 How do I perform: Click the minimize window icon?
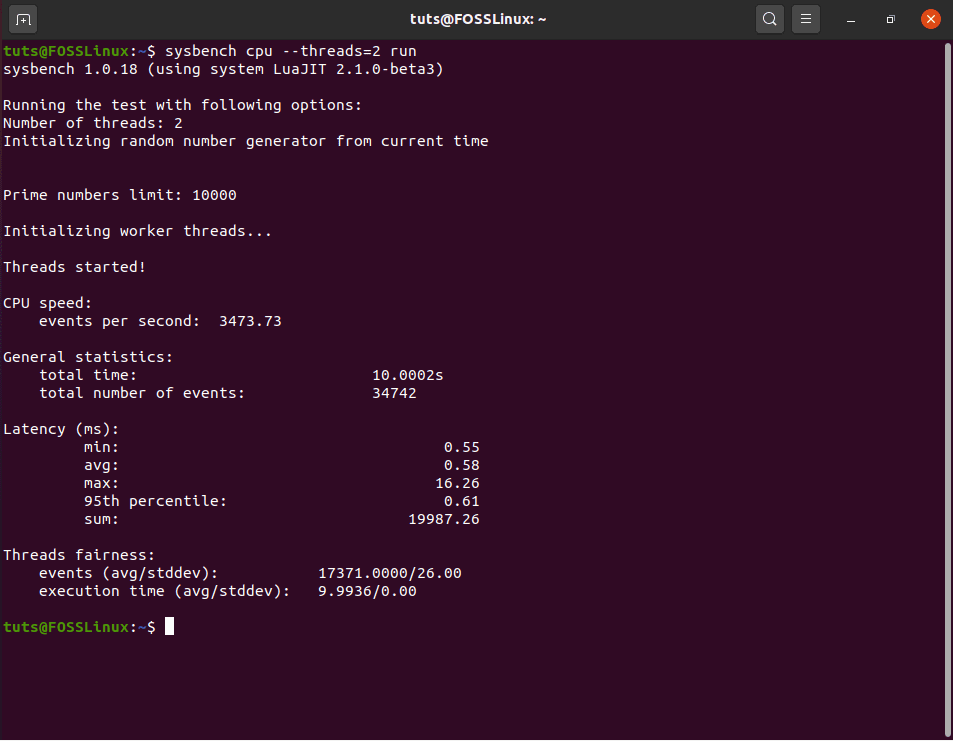pos(851,19)
